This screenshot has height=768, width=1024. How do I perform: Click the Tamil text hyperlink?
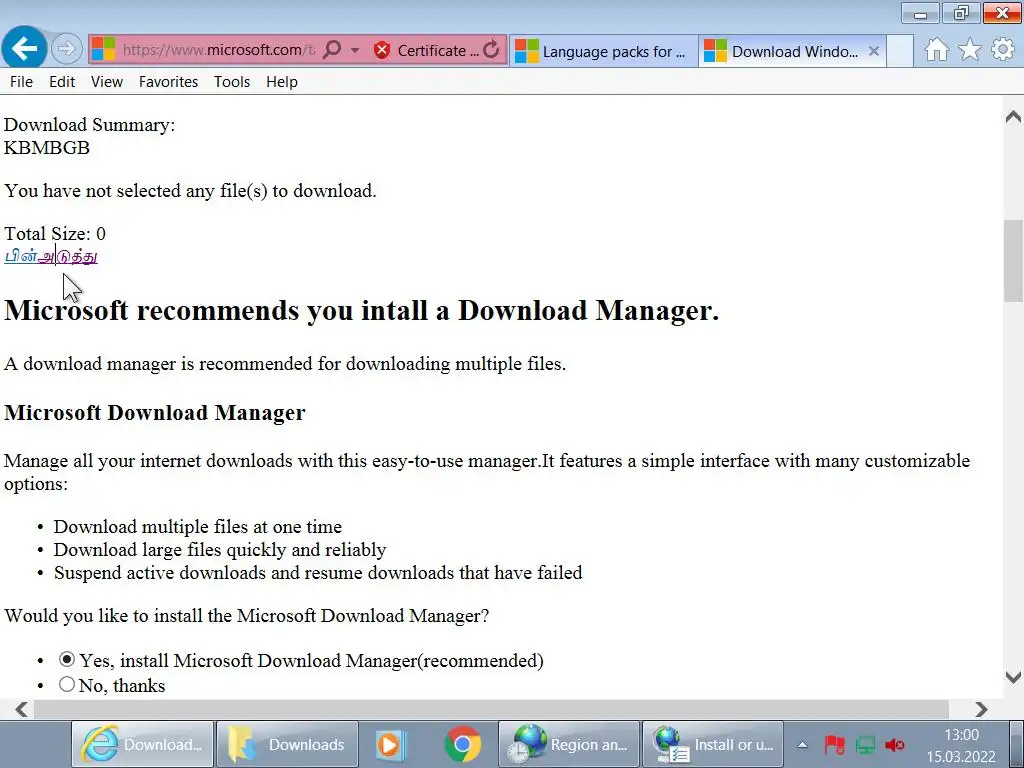51,256
